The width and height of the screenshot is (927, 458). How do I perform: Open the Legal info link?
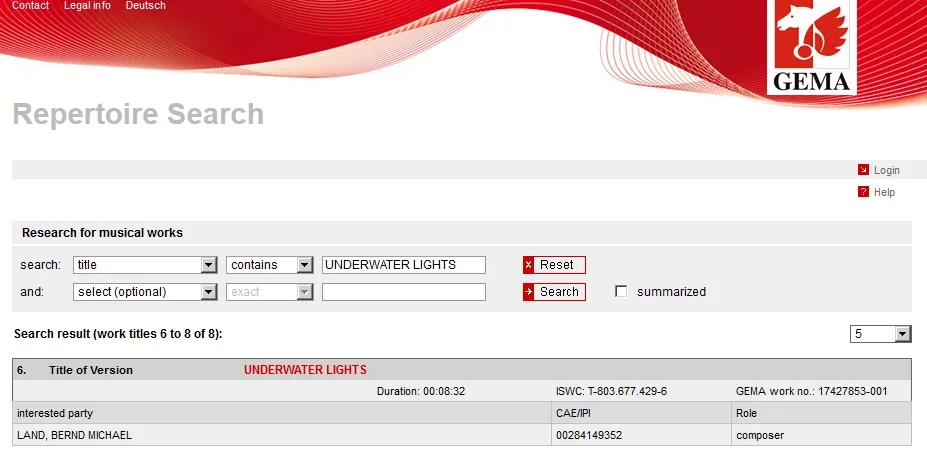click(x=87, y=5)
